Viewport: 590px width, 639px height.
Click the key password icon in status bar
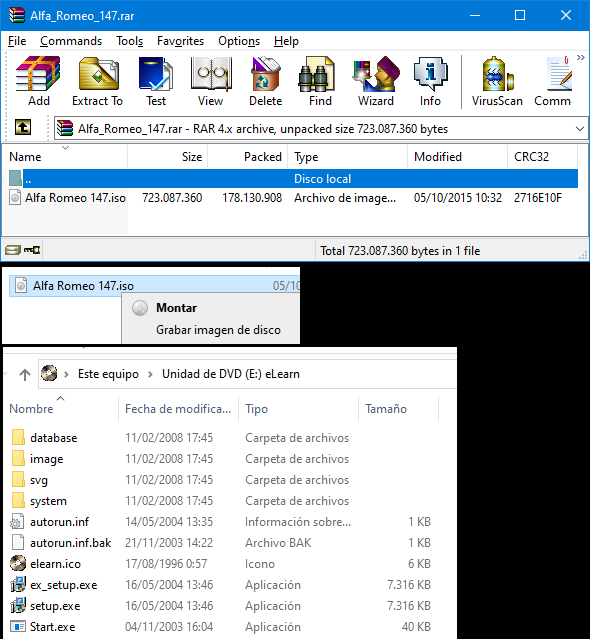coord(32,250)
